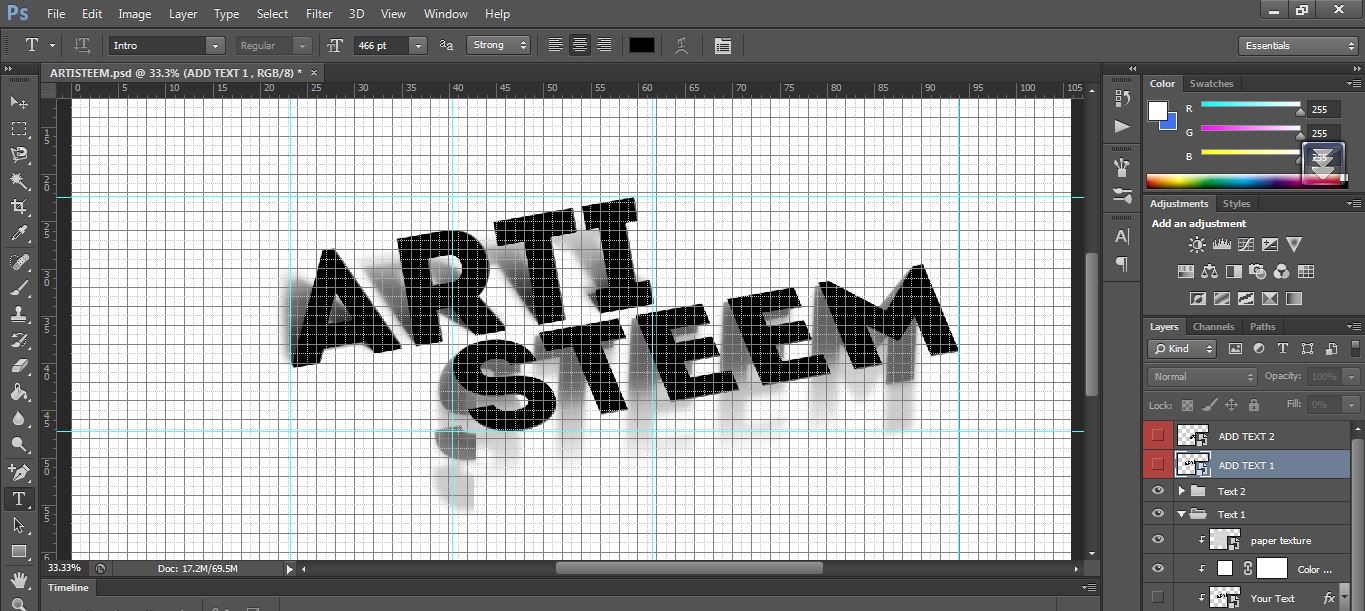
Task: Switch to the Channels tab
Action: coord(1213,326)
